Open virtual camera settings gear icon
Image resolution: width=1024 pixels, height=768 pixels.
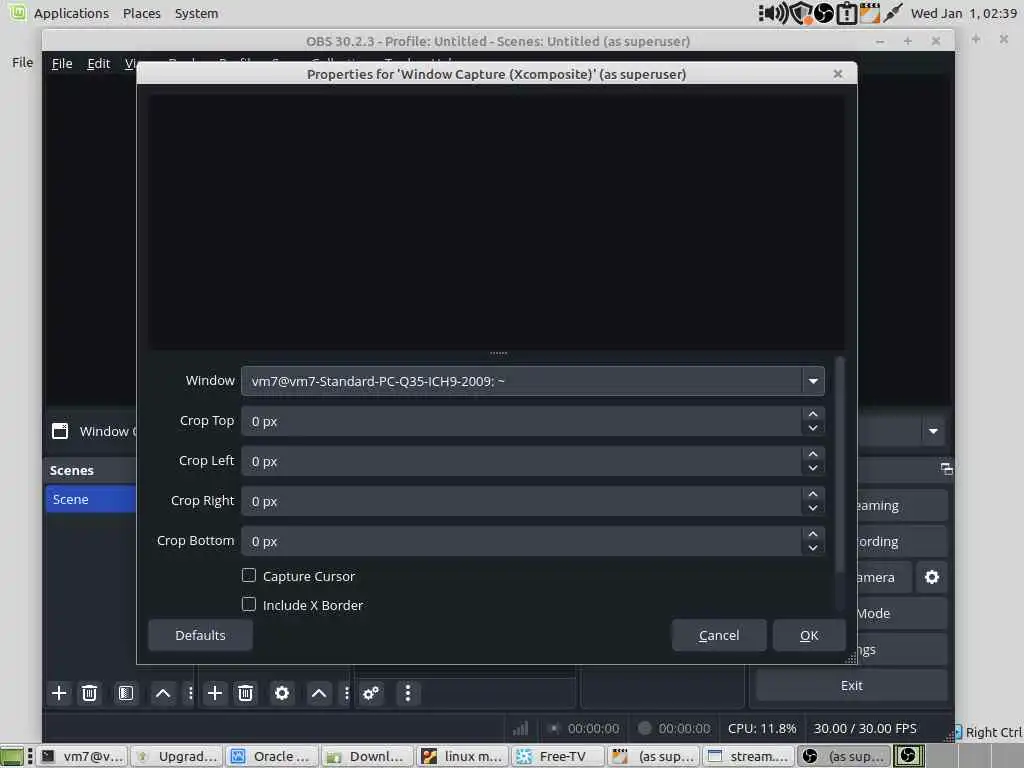pos(932,577)
